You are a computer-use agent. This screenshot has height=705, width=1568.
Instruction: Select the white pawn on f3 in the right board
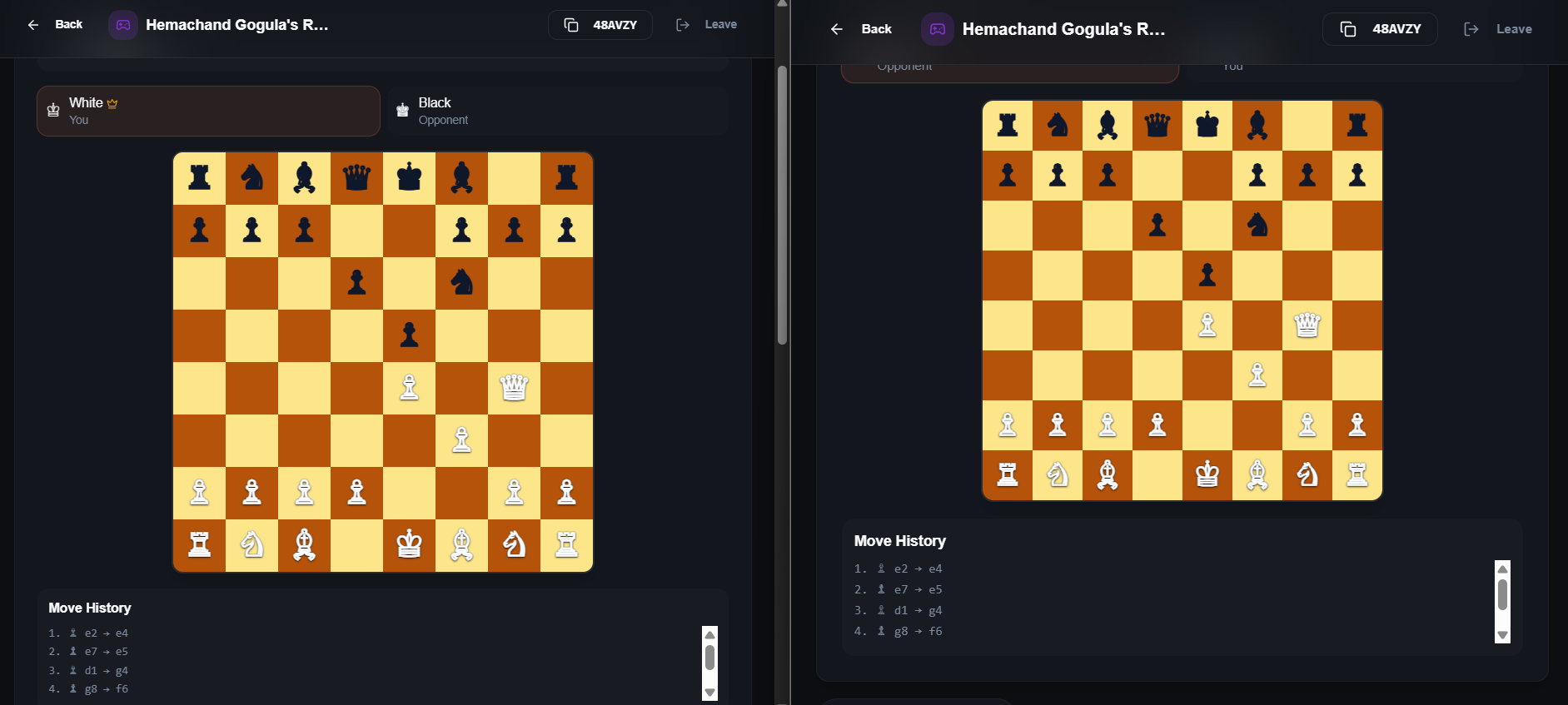click(1257, 375)
